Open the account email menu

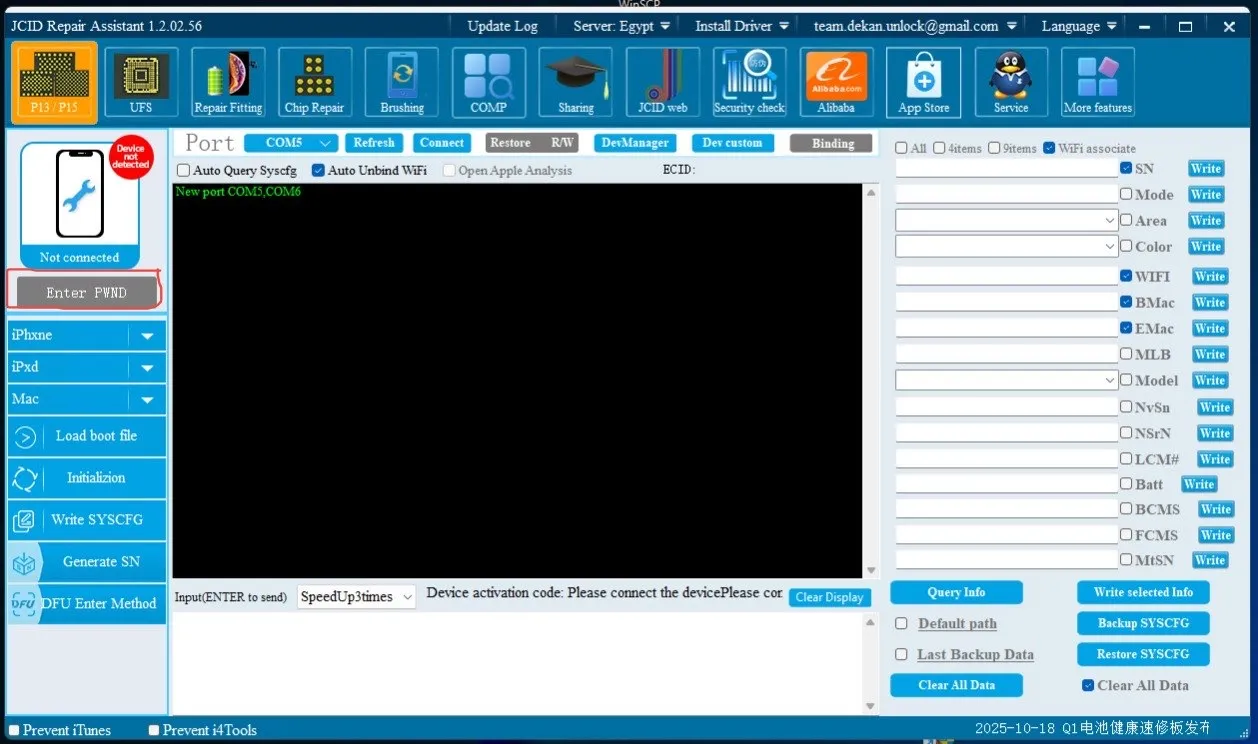tap(916, 26)
